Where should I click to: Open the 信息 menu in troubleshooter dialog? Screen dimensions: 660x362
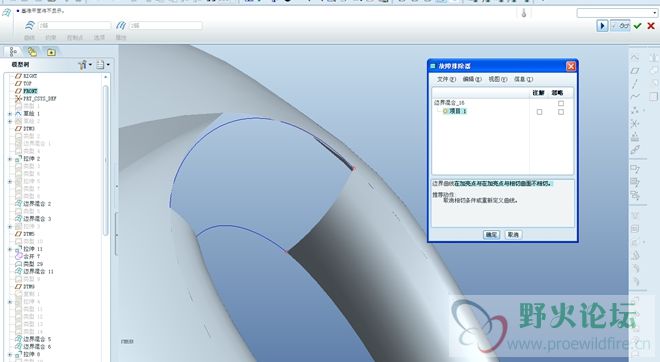pyautogui.click(x=523, y=79)
